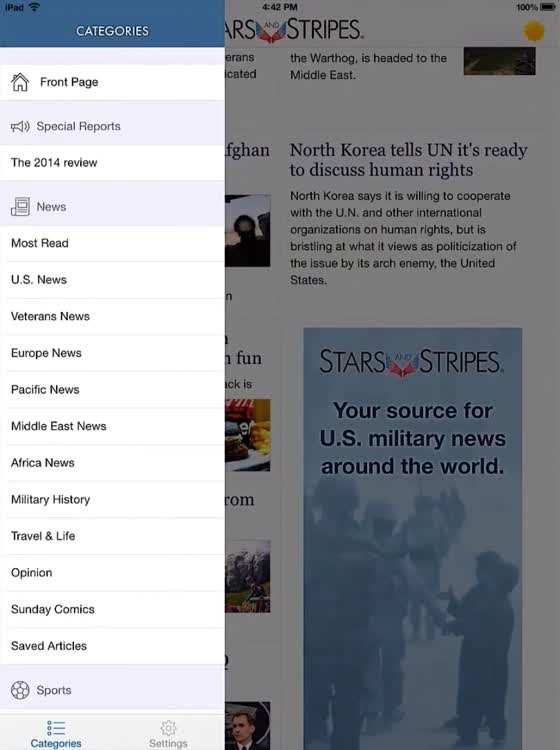
Task: Open the Afghan story photo thumbnail
Action: pyautogui.click(x=248, y=231)
